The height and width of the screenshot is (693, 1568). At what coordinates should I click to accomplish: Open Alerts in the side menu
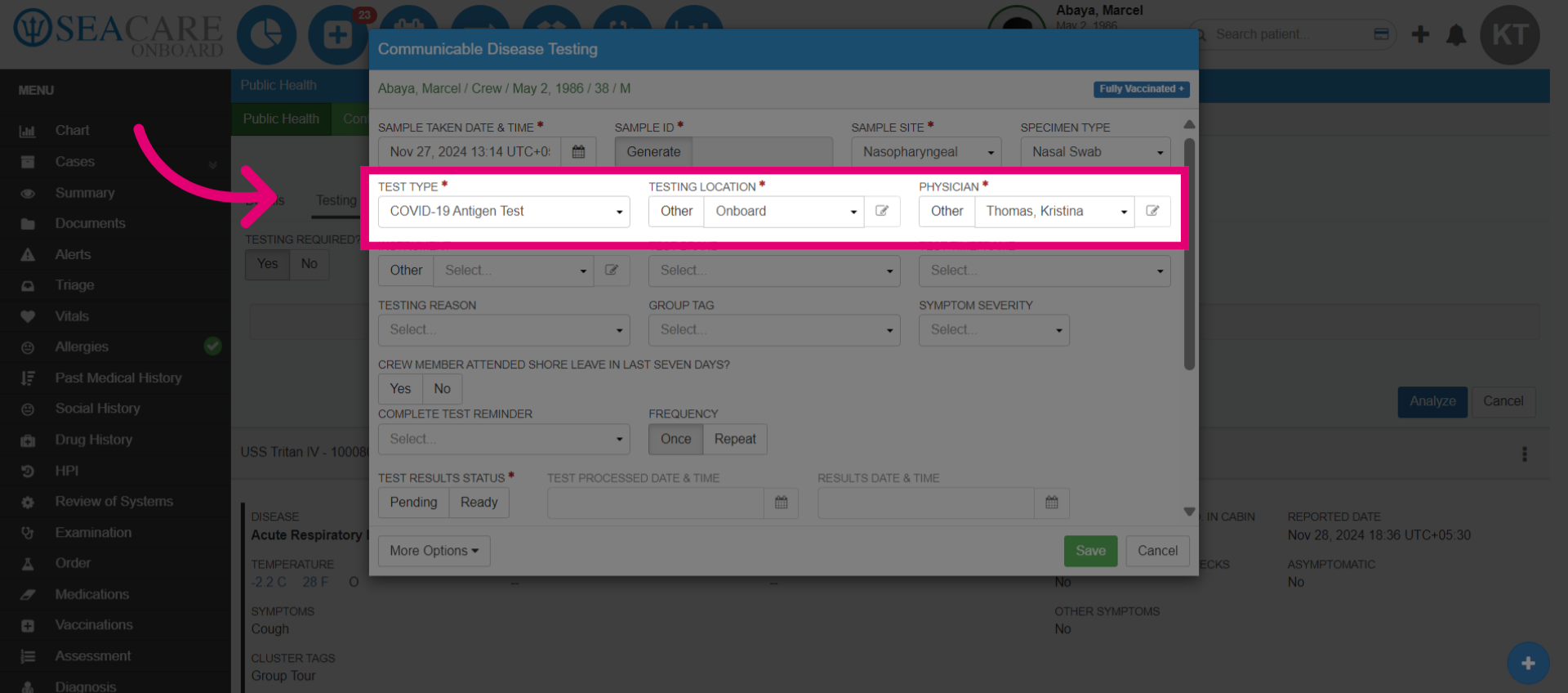pyautogui.click(x=73, y=255)
